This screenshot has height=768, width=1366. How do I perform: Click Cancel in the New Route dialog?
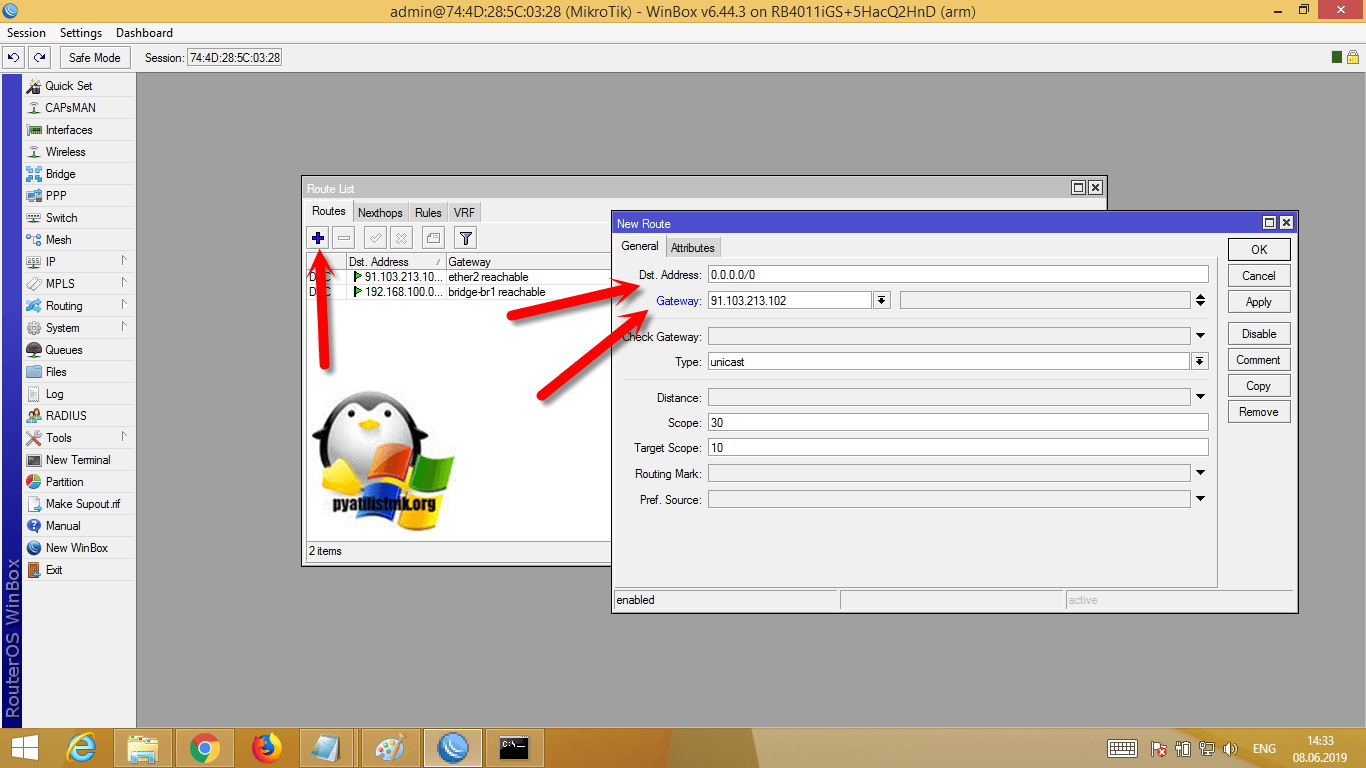click(x=1259, y=276)
